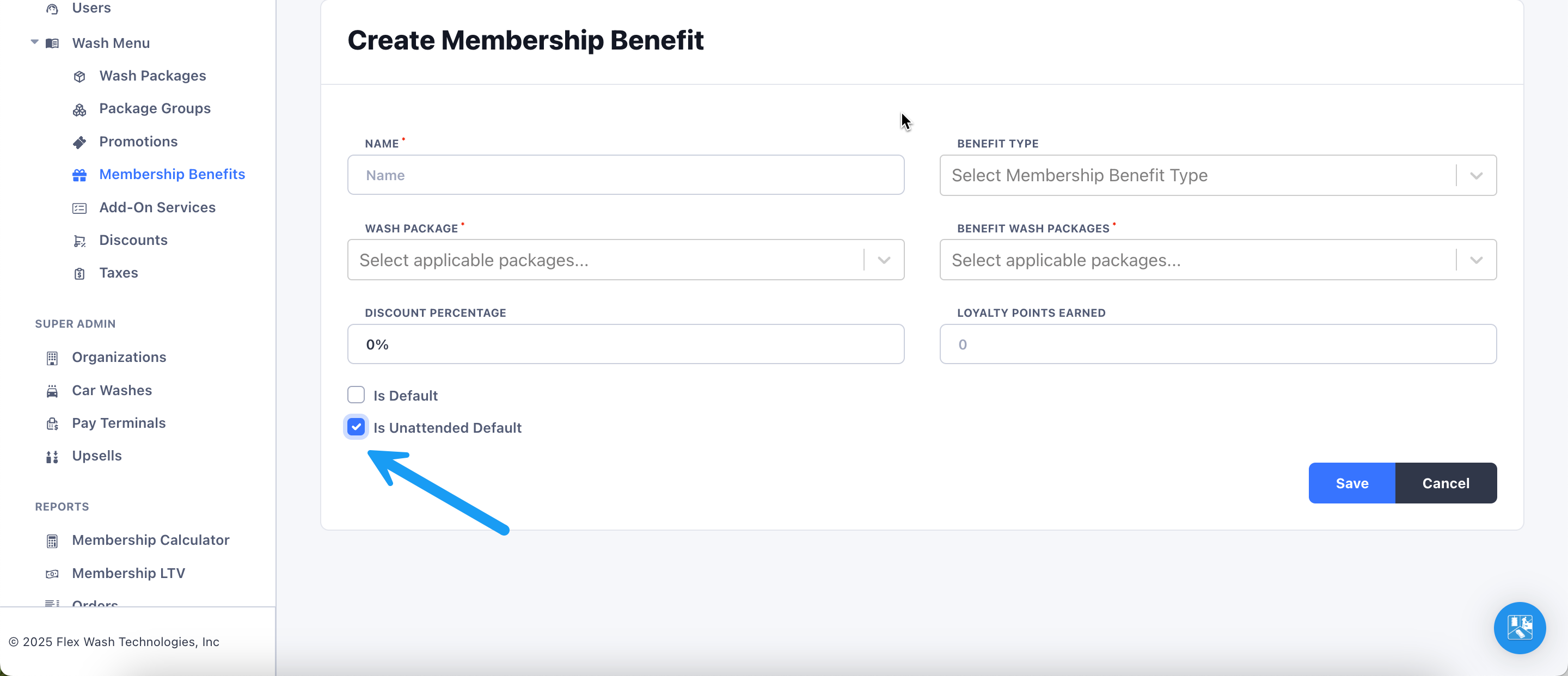Screen dimensions: 1568x676
Task: Open the Discounts menu item
Action: tap(133, 241)
